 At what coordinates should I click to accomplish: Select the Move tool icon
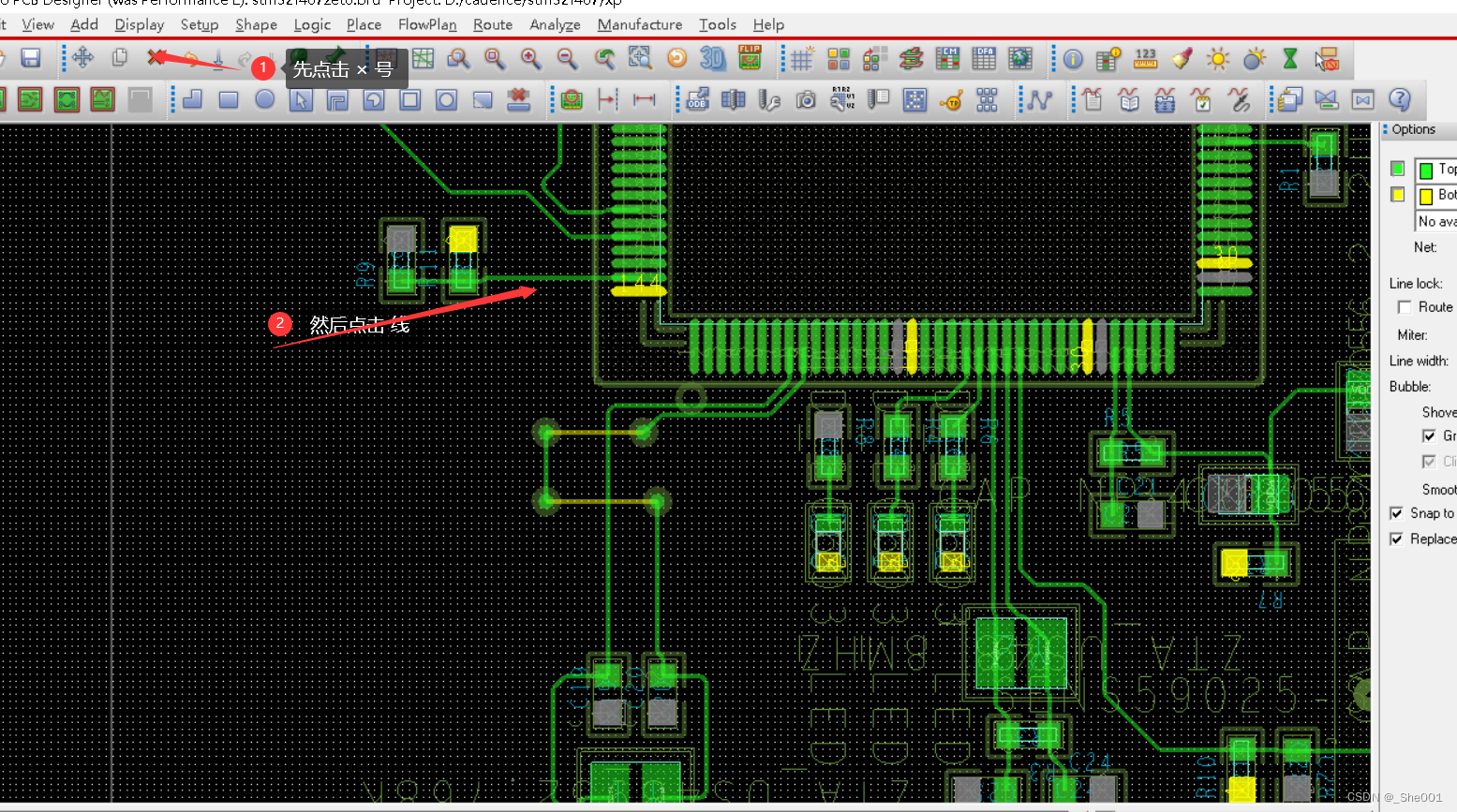(x=82, y=58)
